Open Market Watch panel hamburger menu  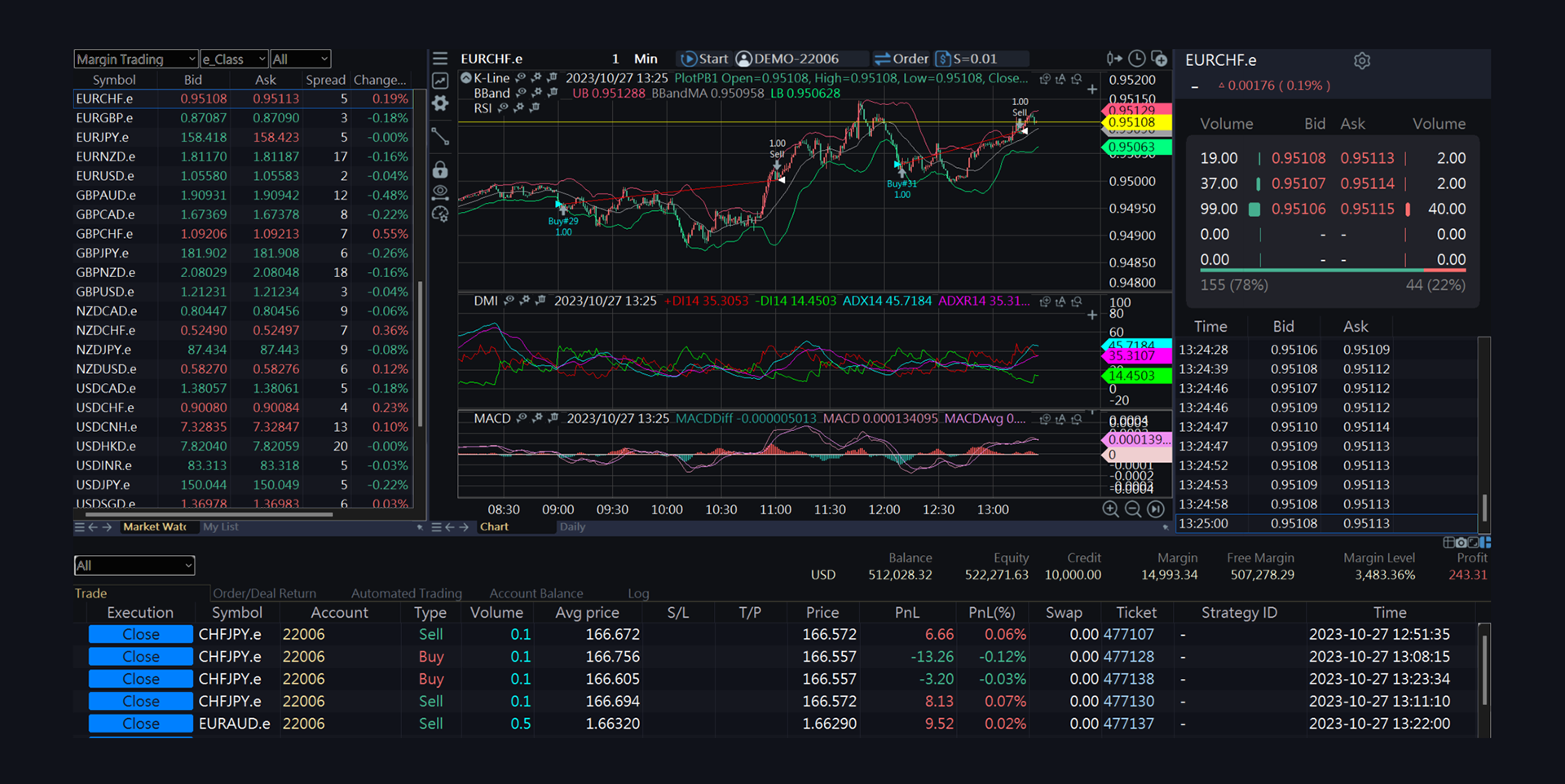click(79, 527)
